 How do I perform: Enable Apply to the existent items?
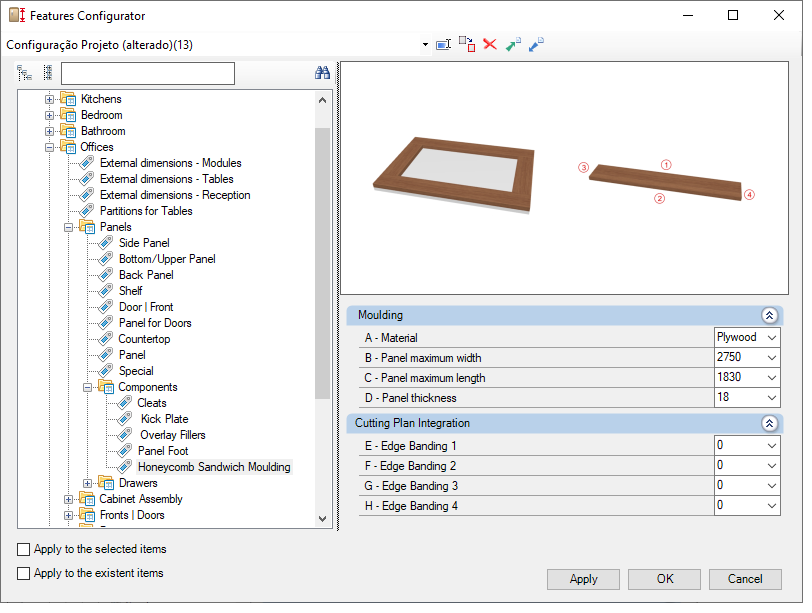point(23,574)
